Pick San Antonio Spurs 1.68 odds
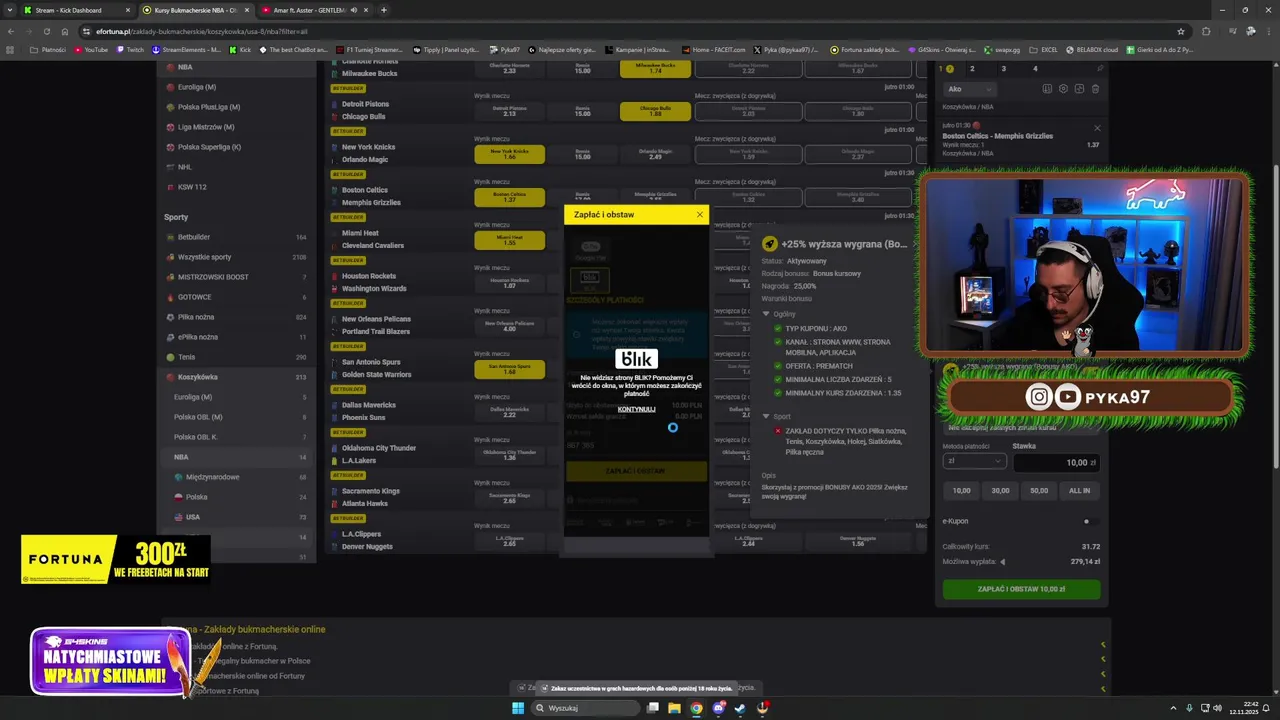 509,369
